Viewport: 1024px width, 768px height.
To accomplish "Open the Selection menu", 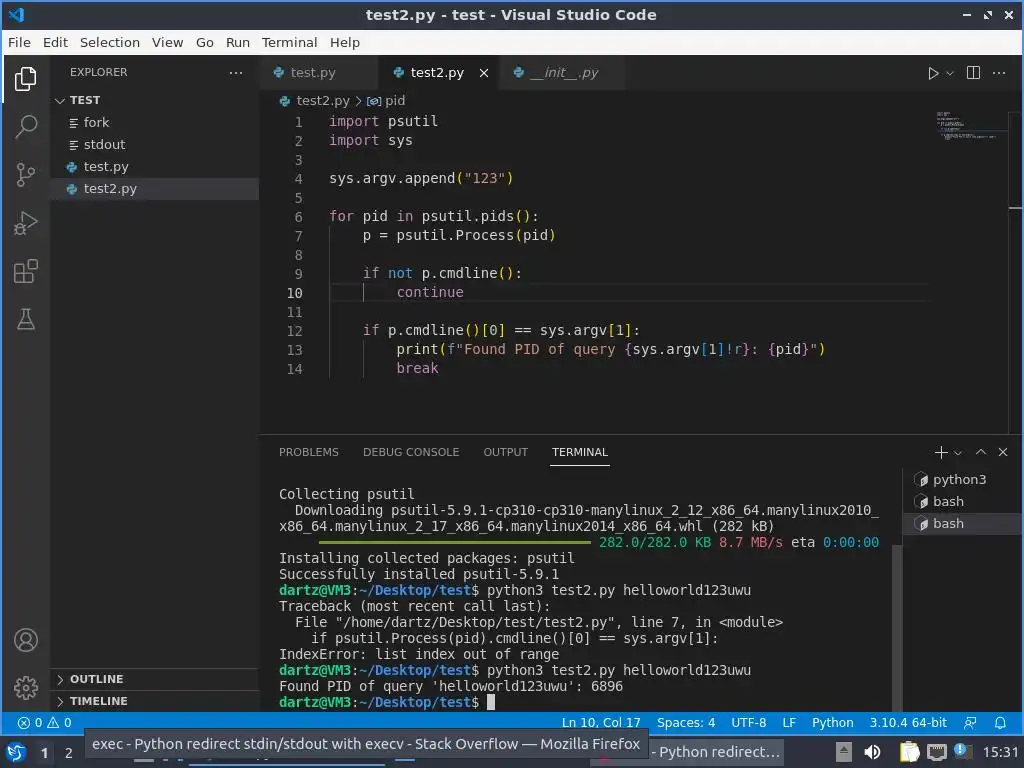I will [110, 42].
